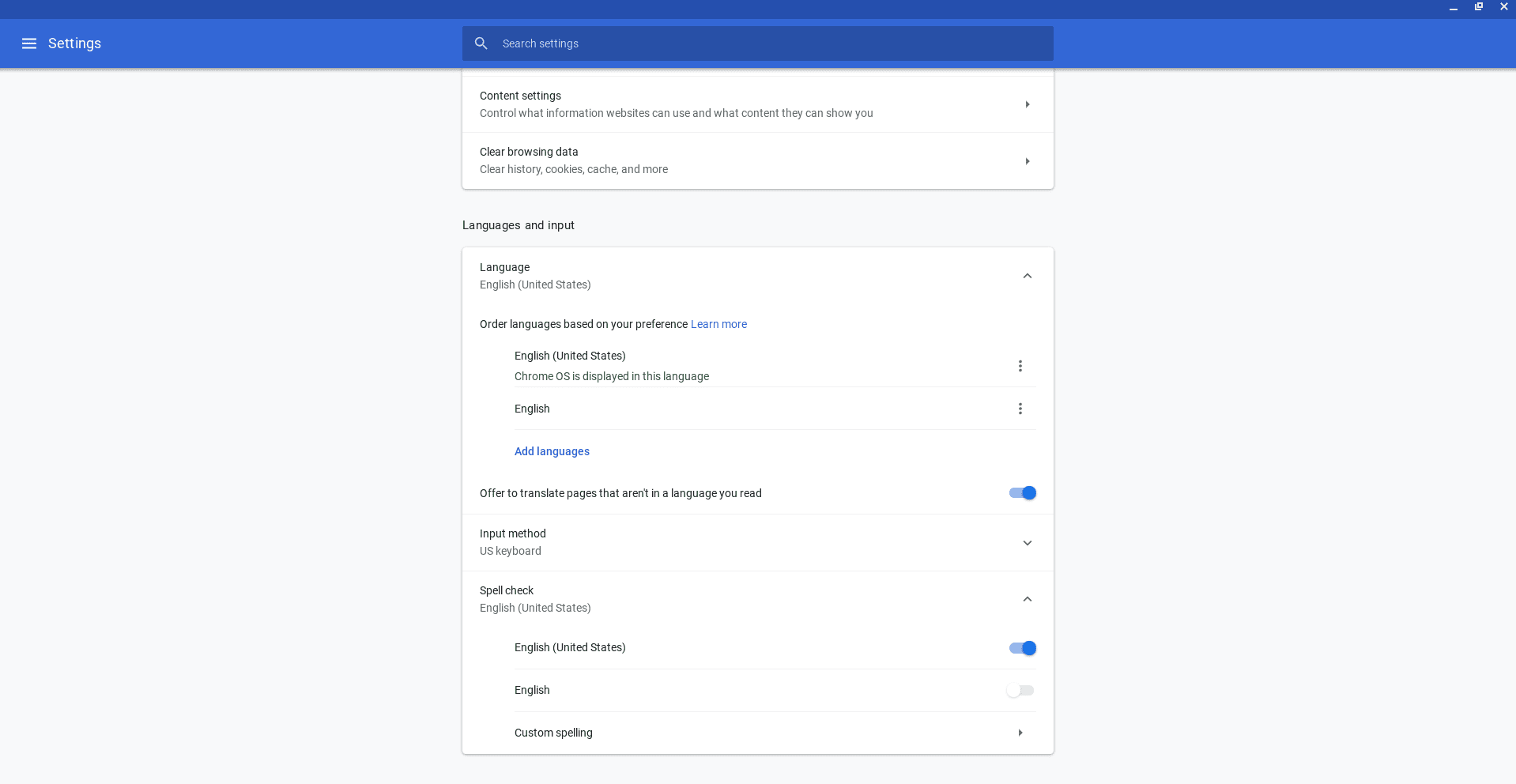Image resolution: width=1516 pixels, height=784 pixels.
Task: Toggle offer to translate pages switch
Action: pos(1022,493)
